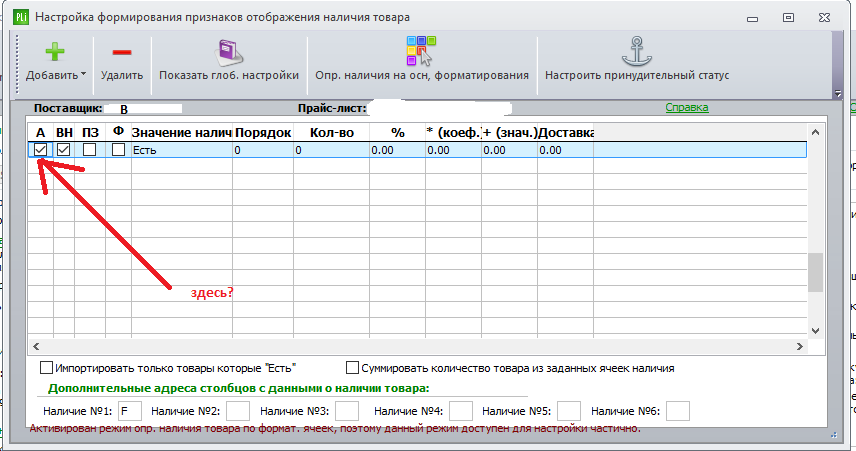Click the green plus Добавить icon

pos(55,52)
